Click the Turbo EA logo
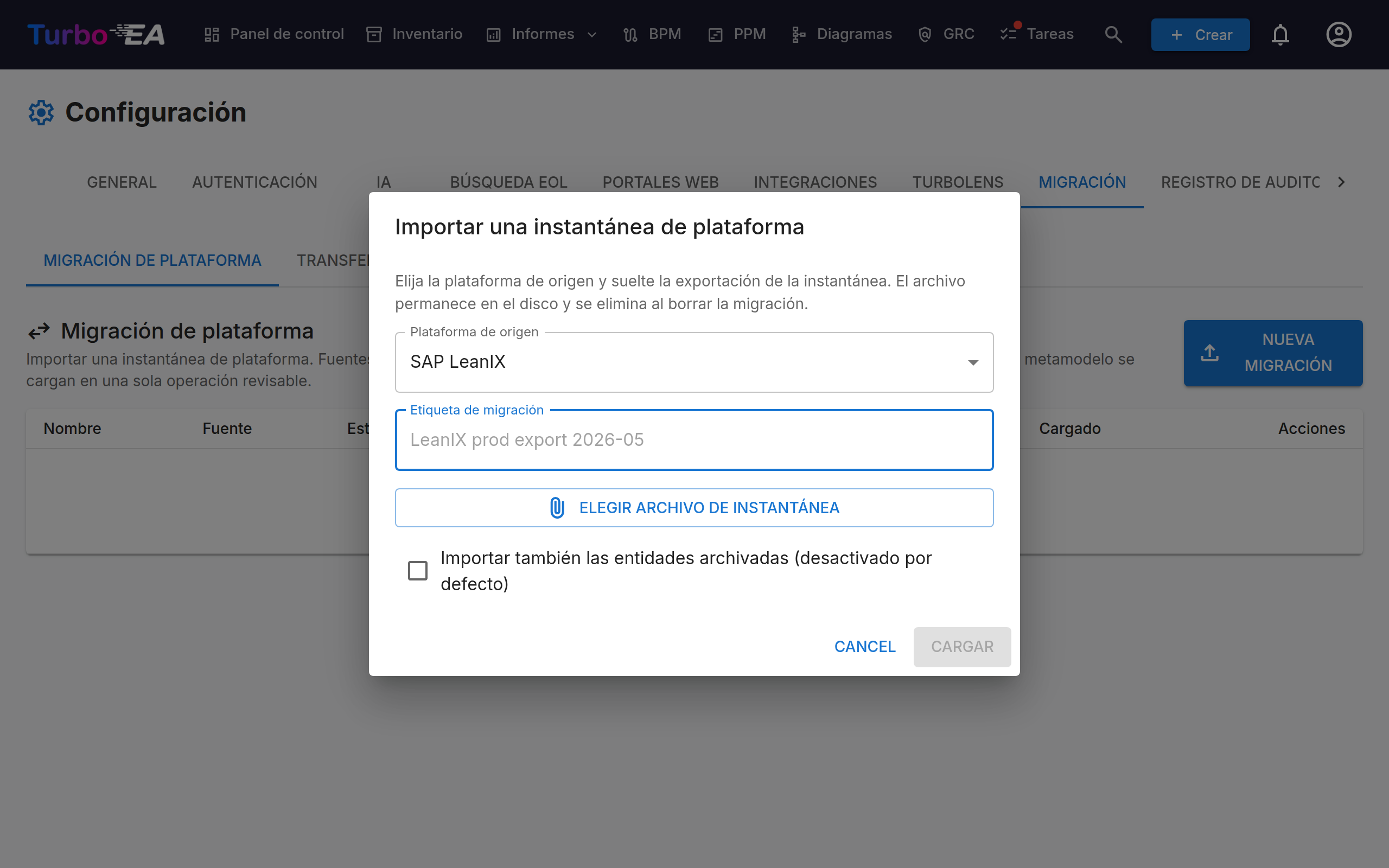This screenshot has width=1389, height=868. 97,34
